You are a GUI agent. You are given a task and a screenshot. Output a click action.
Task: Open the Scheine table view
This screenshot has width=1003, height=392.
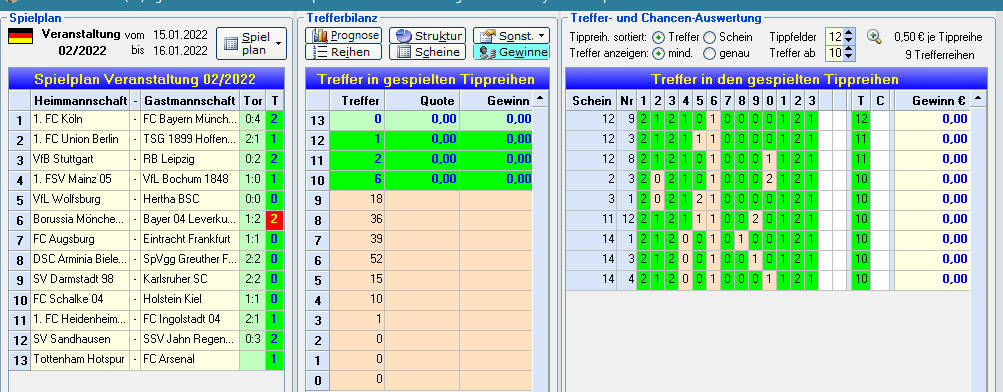(427, 52)
